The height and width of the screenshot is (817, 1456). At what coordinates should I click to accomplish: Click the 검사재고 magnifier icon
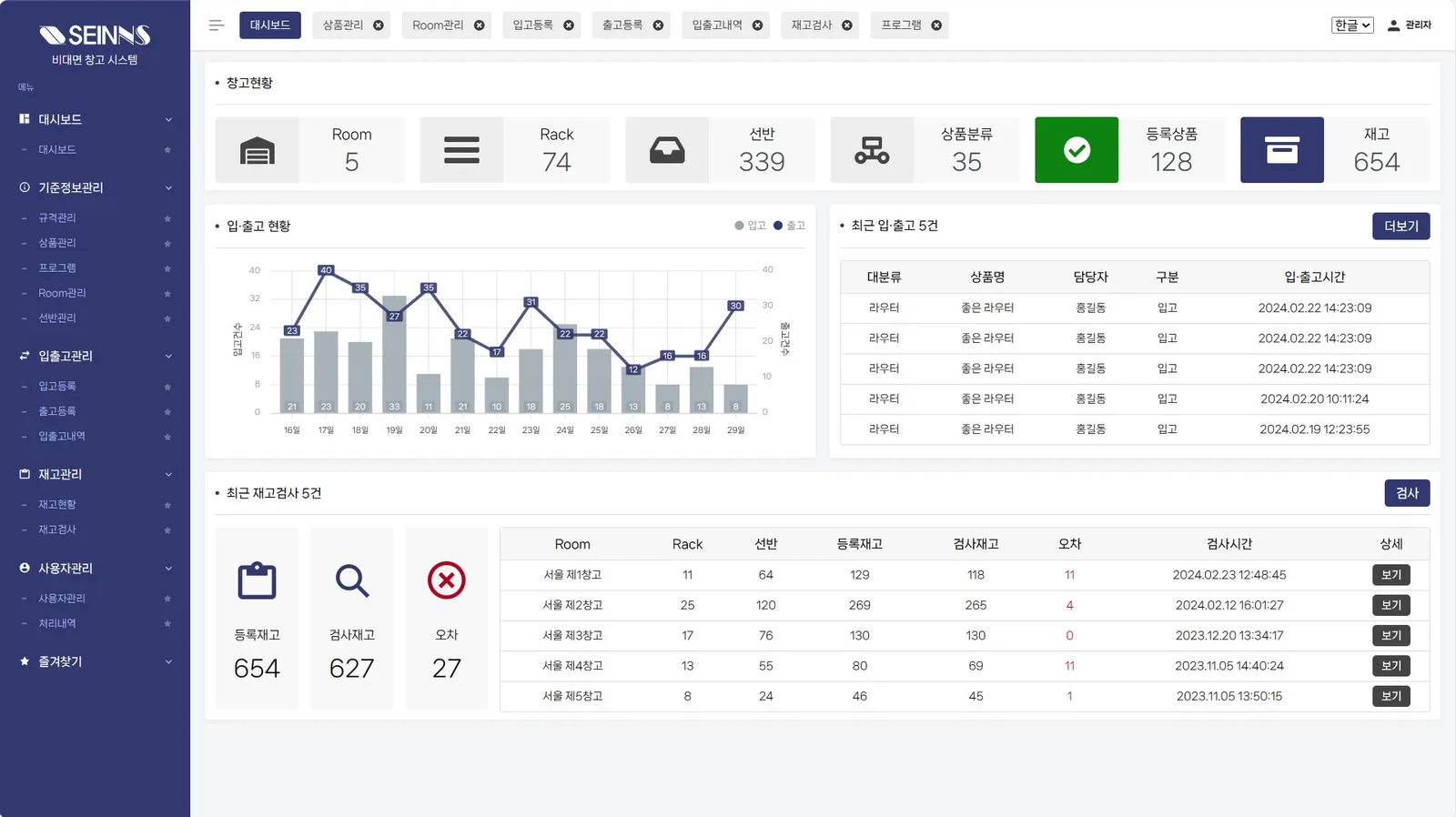coord(352,580)
